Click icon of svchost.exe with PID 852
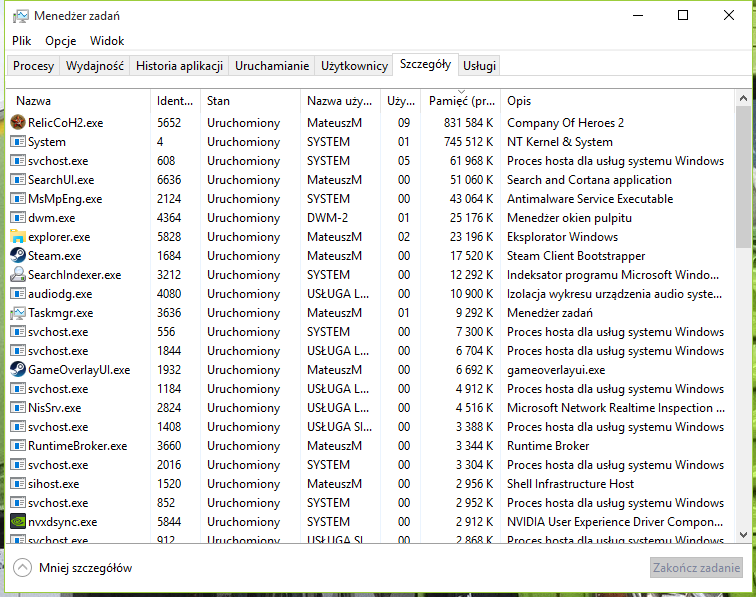Viewport: 756px width, 597px height. coord(18,502)
